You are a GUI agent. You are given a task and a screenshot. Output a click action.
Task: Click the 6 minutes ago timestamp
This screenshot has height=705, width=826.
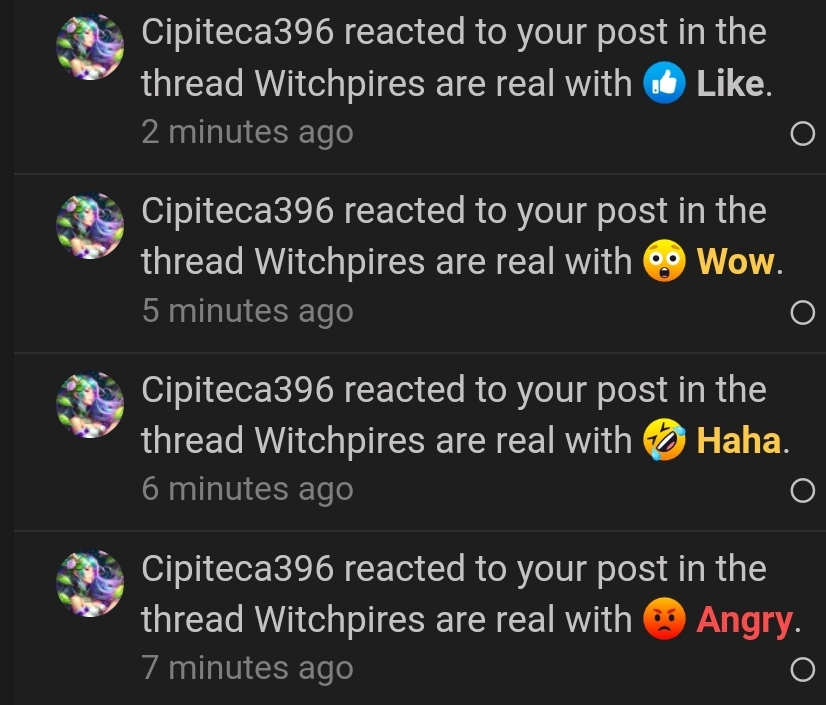(247, 489)
